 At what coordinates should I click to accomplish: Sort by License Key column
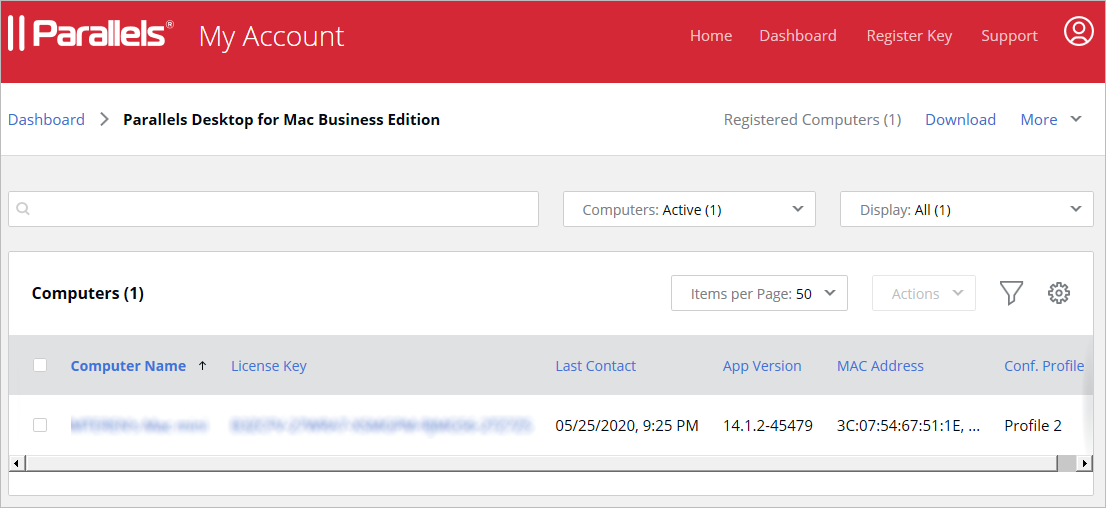(269, 365)
